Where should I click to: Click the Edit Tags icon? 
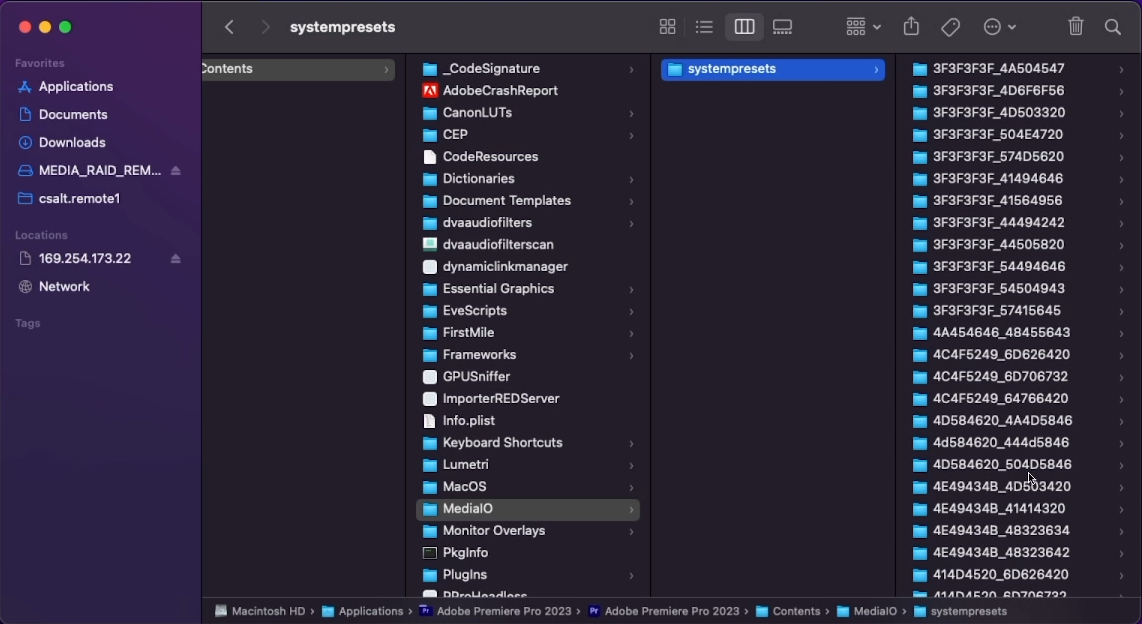951,27
